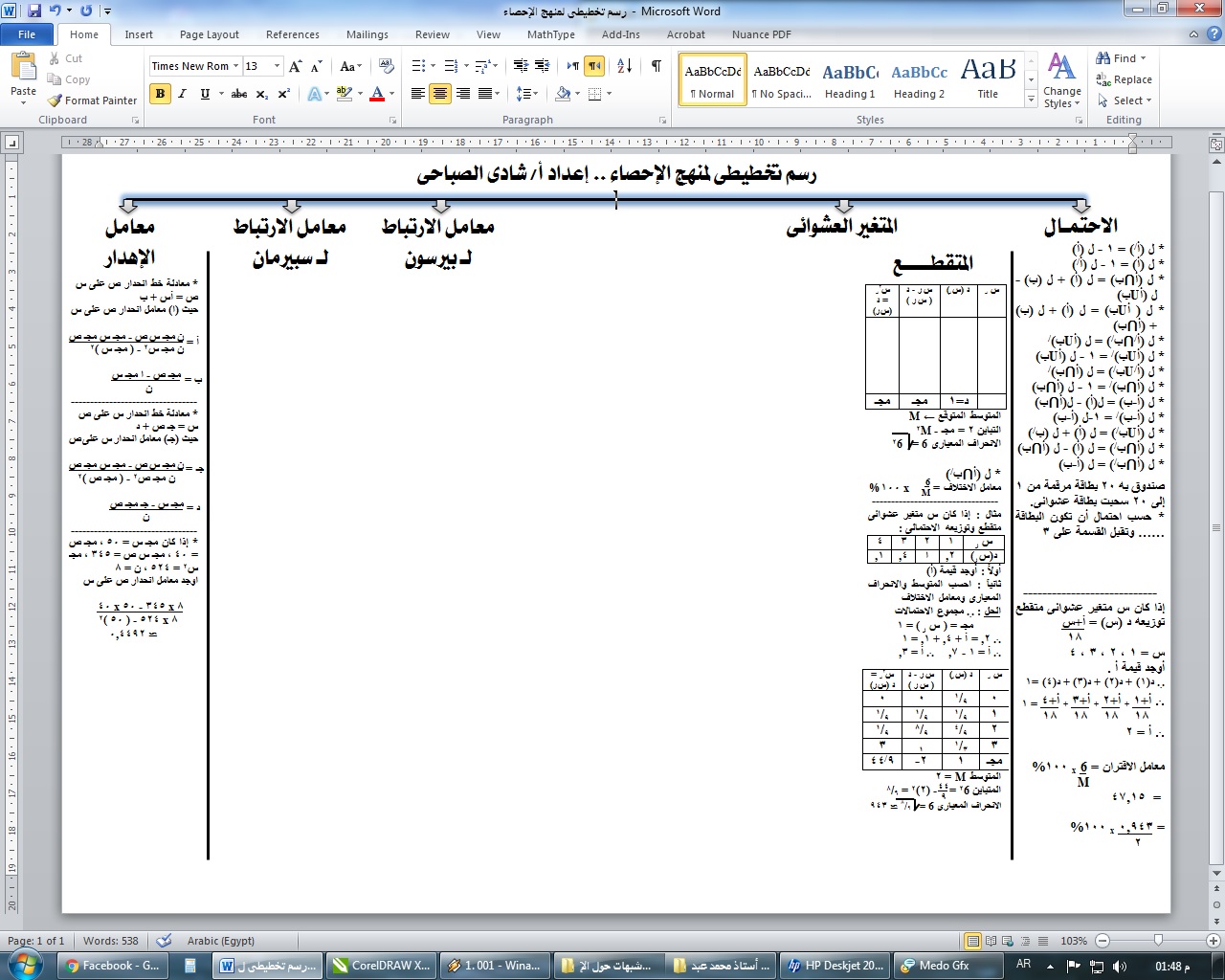Show paragraph marks with the pilcrow icon

(656, 66)
